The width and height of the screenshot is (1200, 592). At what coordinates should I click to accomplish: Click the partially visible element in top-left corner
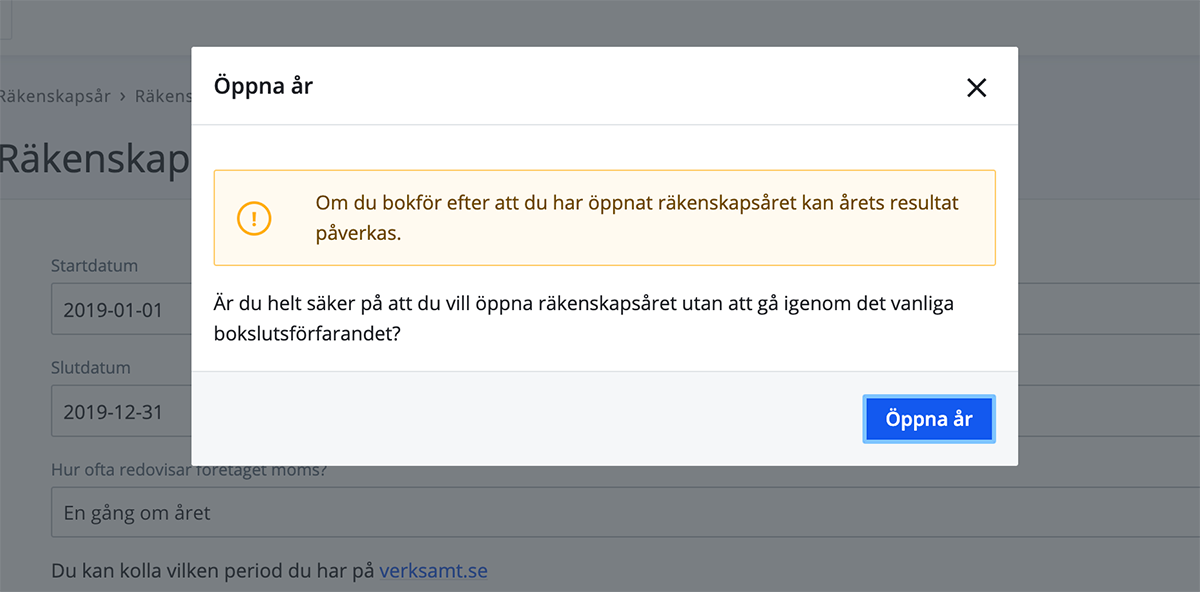click(x=7, y=18)
